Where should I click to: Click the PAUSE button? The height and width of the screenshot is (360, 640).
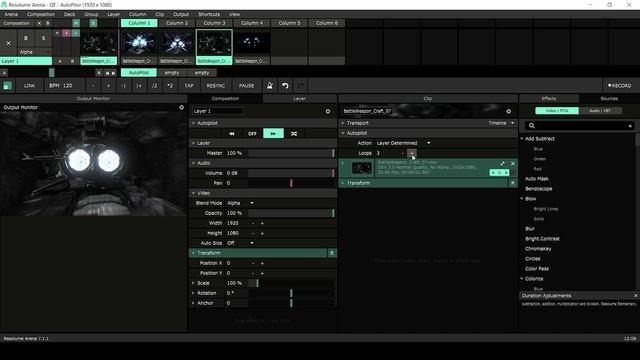pyautogui.click(x=246, y=86)
